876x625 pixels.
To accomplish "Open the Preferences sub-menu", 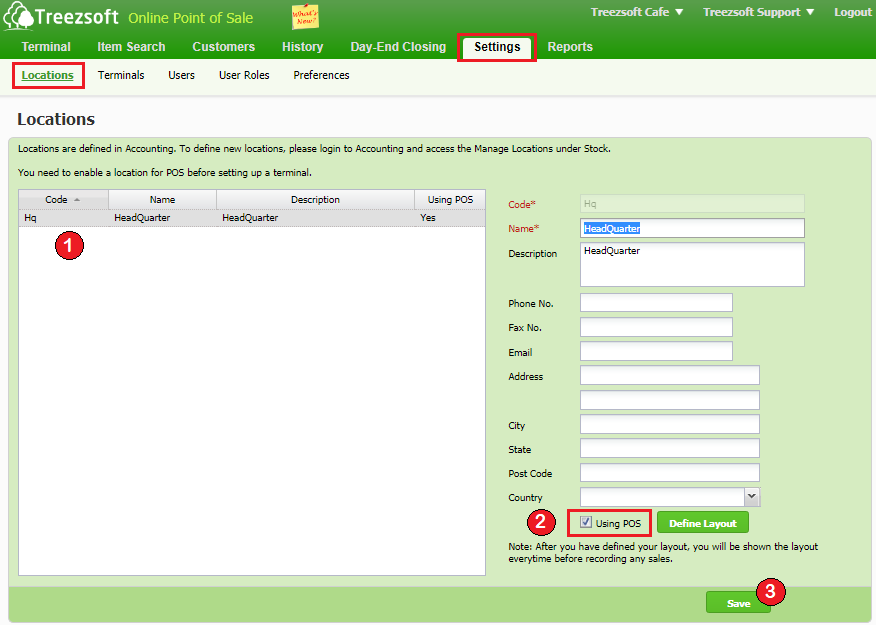I will click(x=321, y=75).
